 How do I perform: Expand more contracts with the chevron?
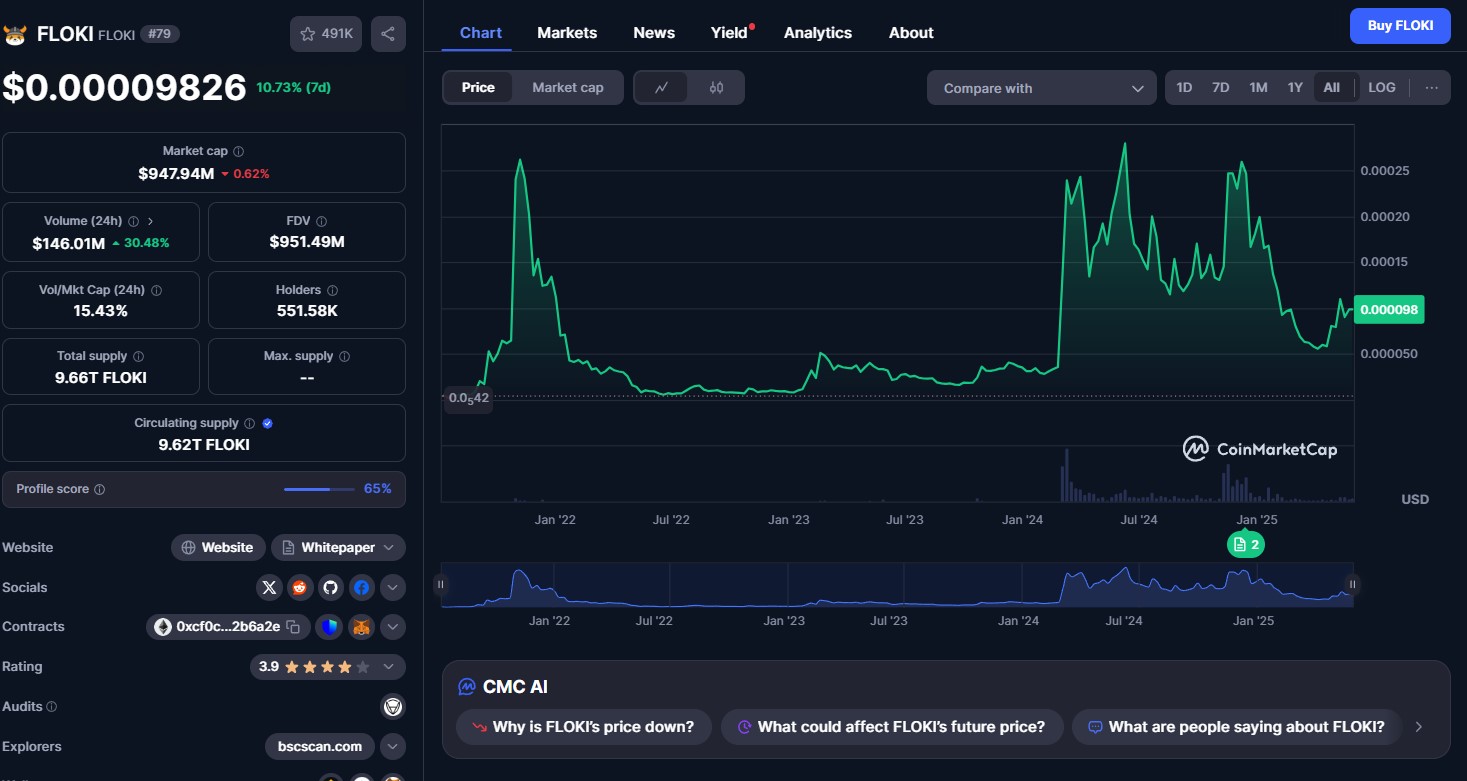tap(393, 627)
